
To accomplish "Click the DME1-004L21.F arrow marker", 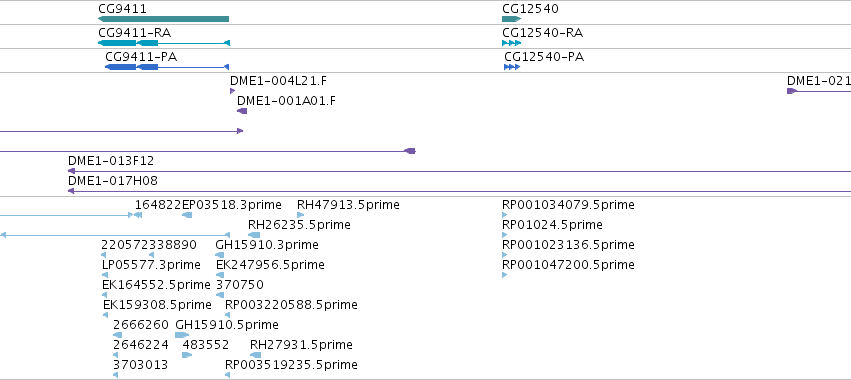I will pyautogui.click(x=232, y=91).
